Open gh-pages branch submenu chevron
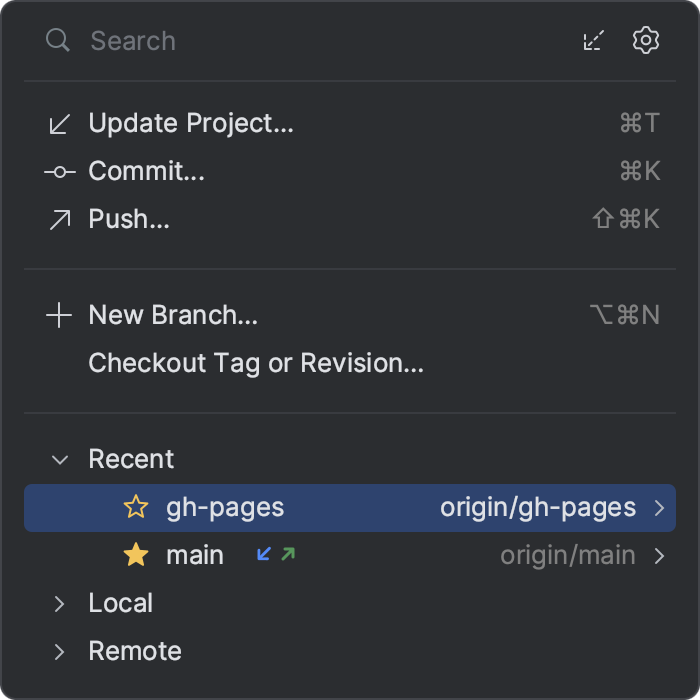The width and height of the screenshot is (700, 700). coord(659,508)
